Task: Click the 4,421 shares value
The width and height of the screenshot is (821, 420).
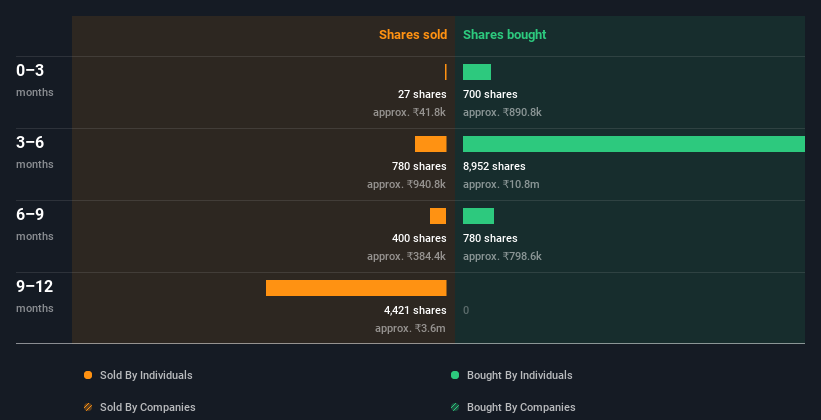Action: point(415,310)
